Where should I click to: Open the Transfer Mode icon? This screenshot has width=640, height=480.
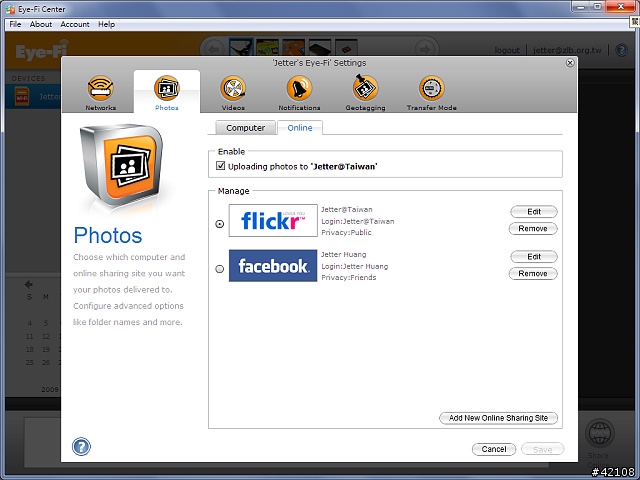tap(431, 88)
